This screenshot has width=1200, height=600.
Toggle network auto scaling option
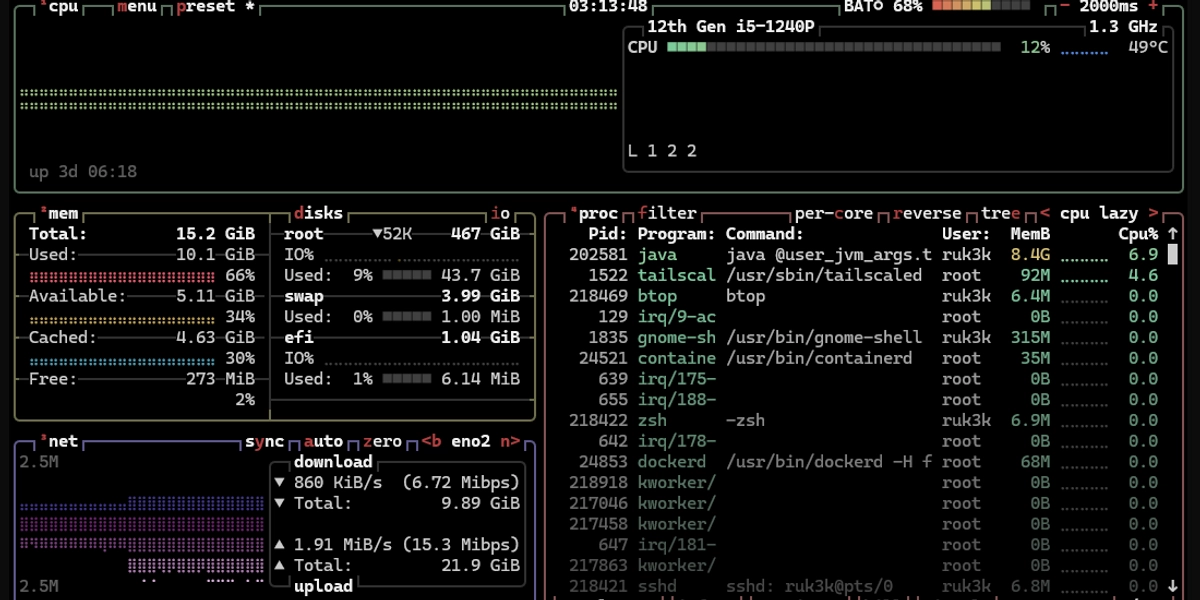click(x=323, y=441)
